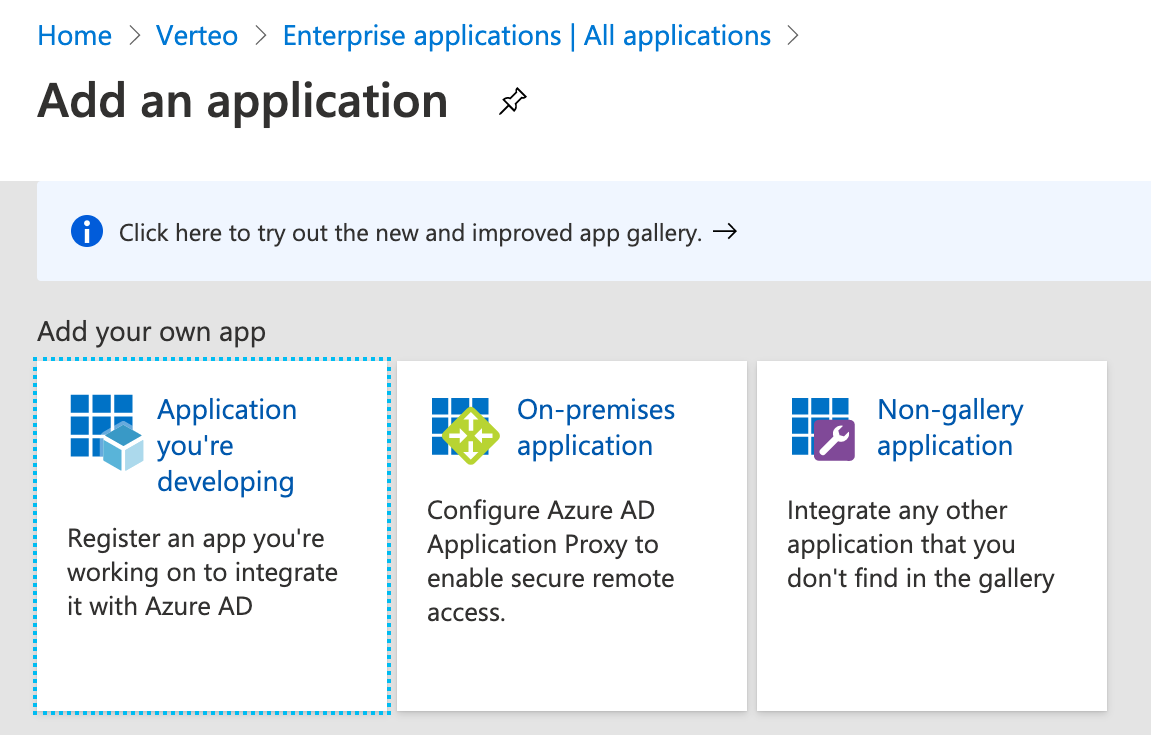
Task: Click the blue info icon in banner
Action: [x=87, y=232]
